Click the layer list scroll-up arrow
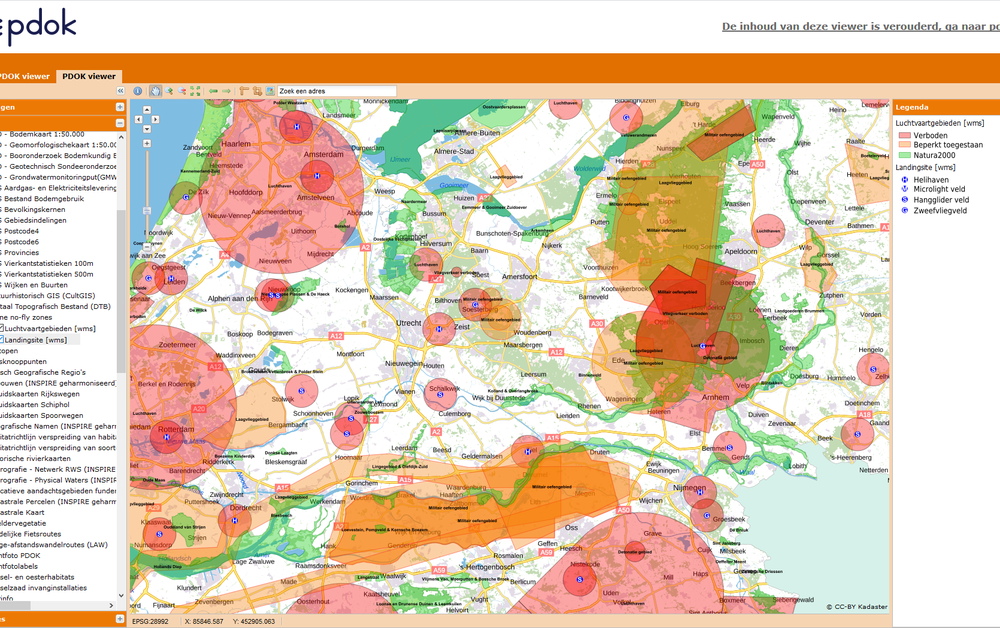The width and height of the screenshot is (1000, 628). pos(121,136)
